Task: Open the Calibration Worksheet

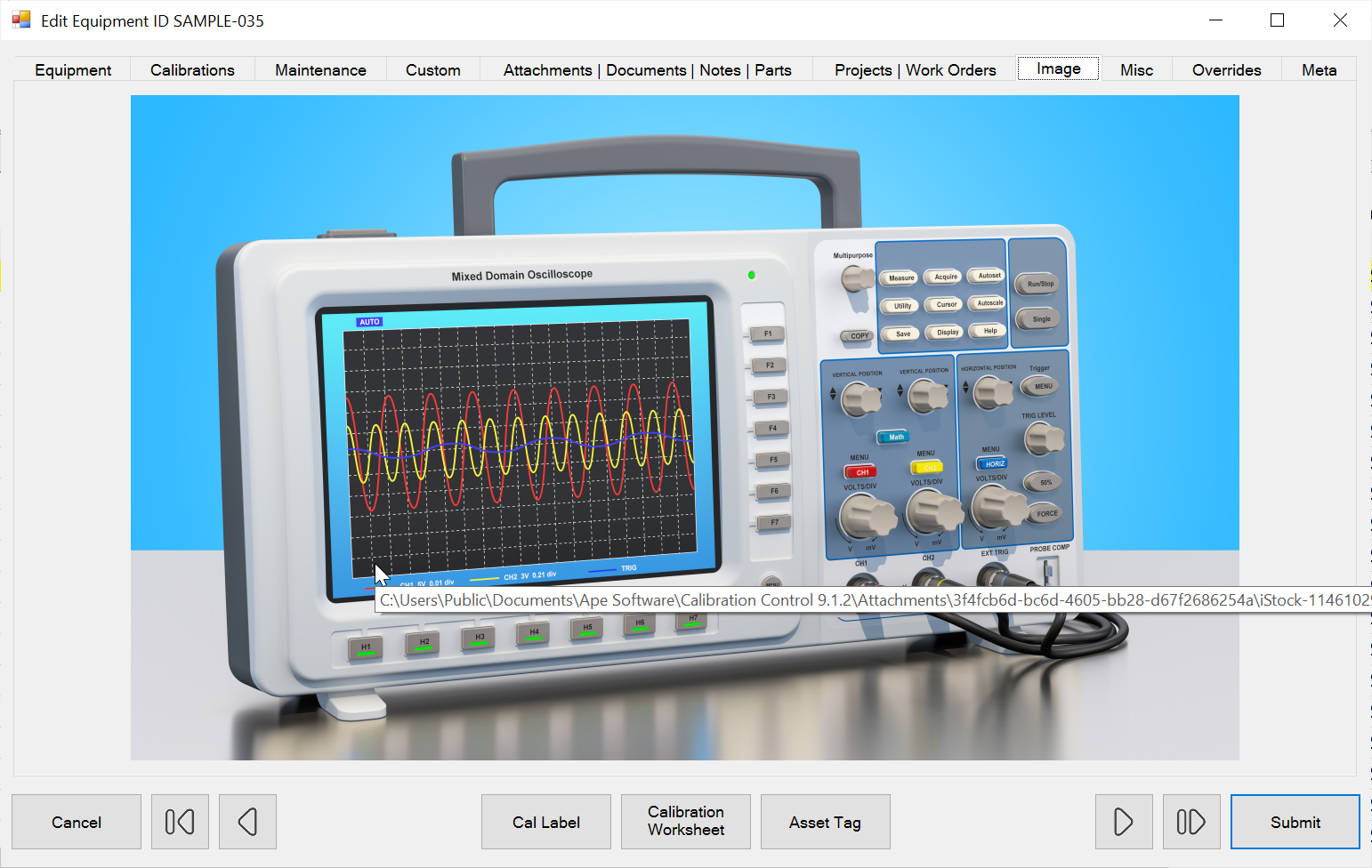Action: pos(685,821)
